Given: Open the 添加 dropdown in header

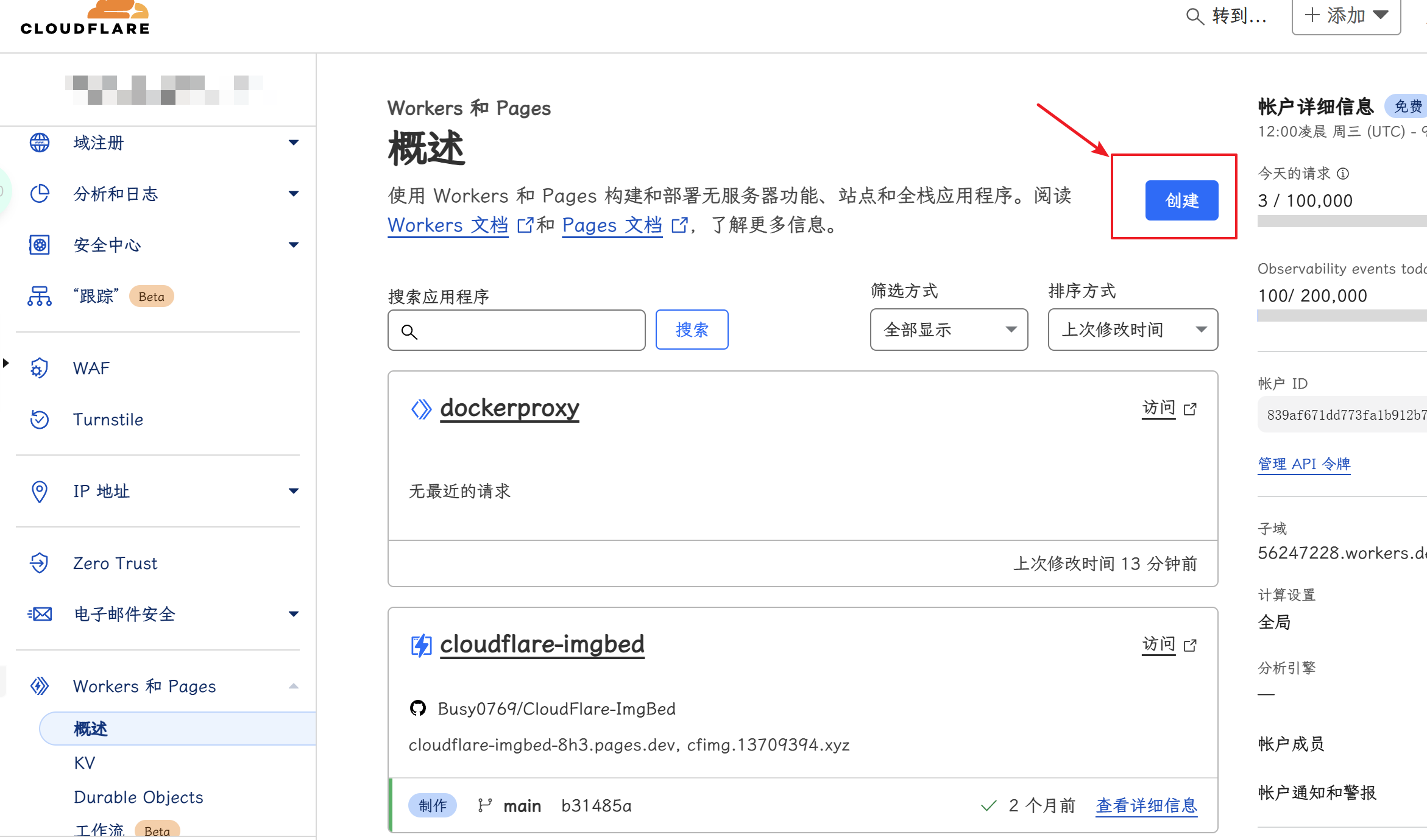Looking at the screenshot, I should (1346, 16).
